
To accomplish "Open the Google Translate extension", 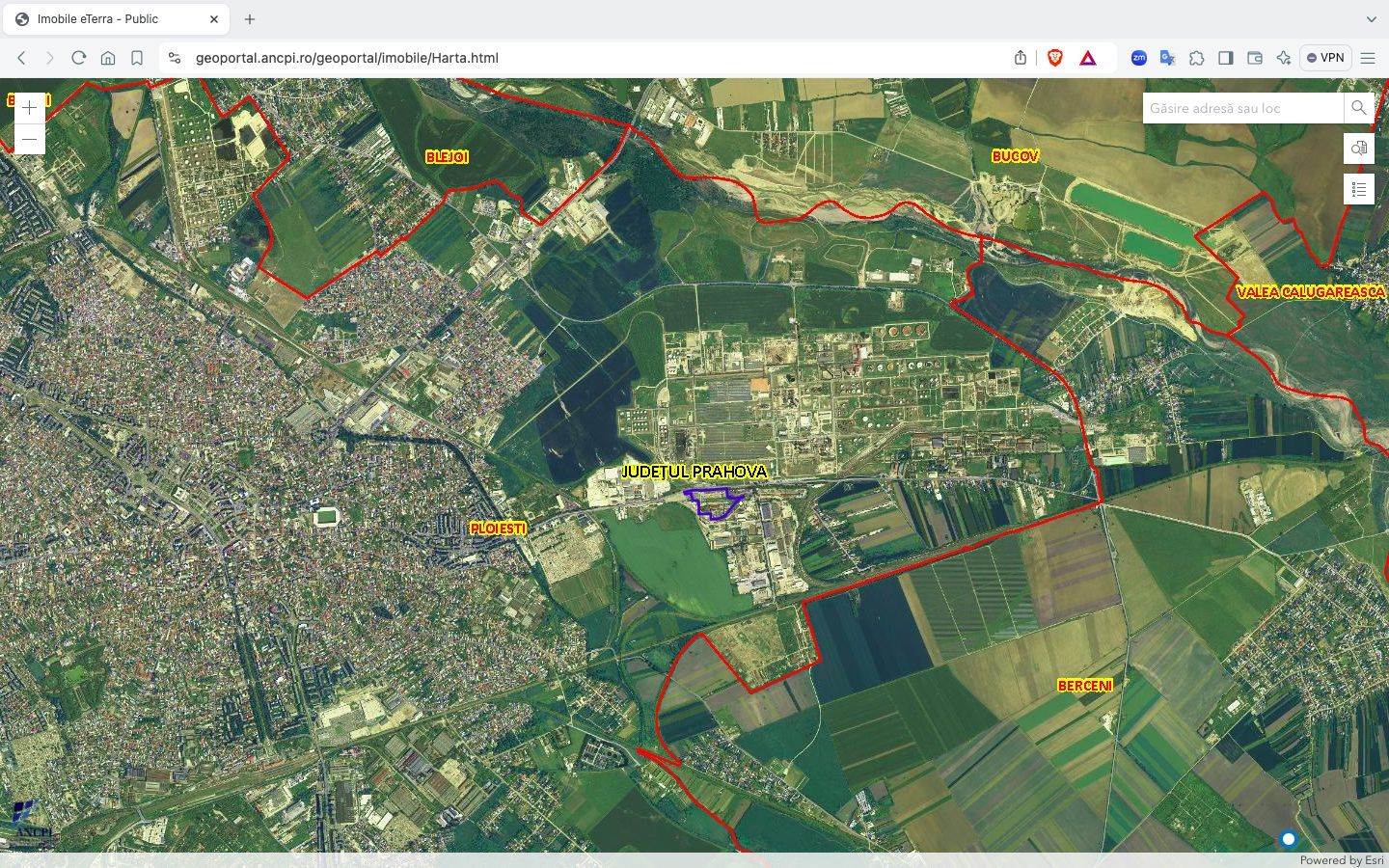I will pyautogui.click(x=1167, y=58).
